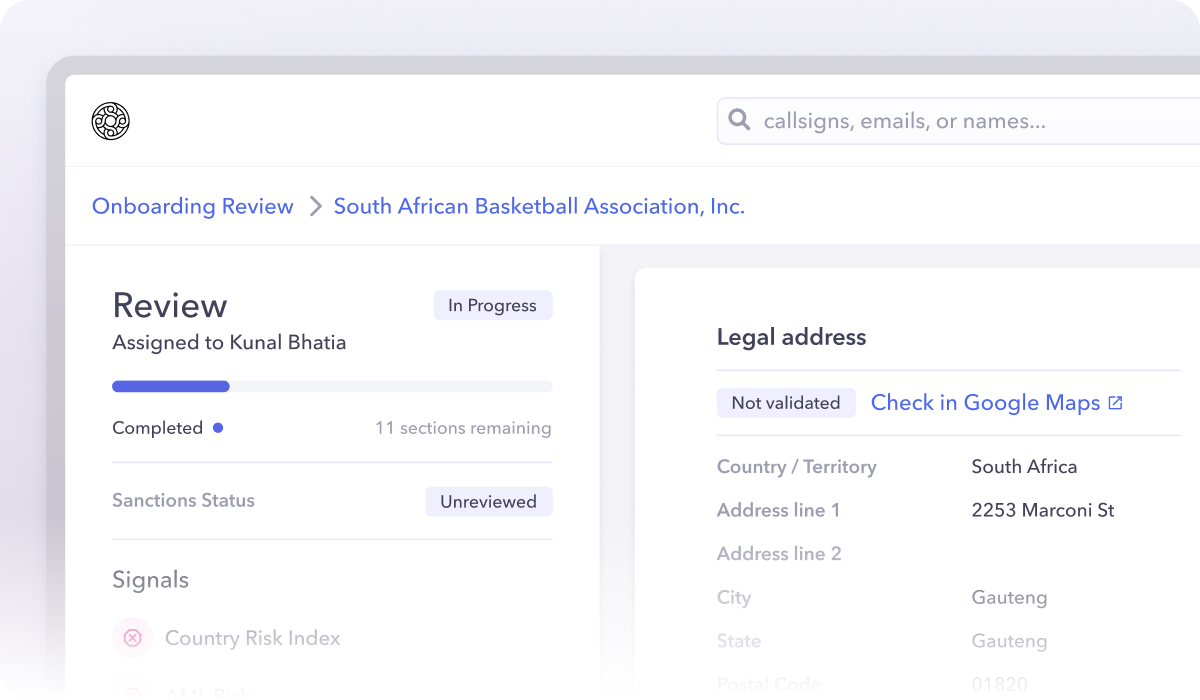
Task: Click the 'Legal address' heading
Action: [792, 338]
